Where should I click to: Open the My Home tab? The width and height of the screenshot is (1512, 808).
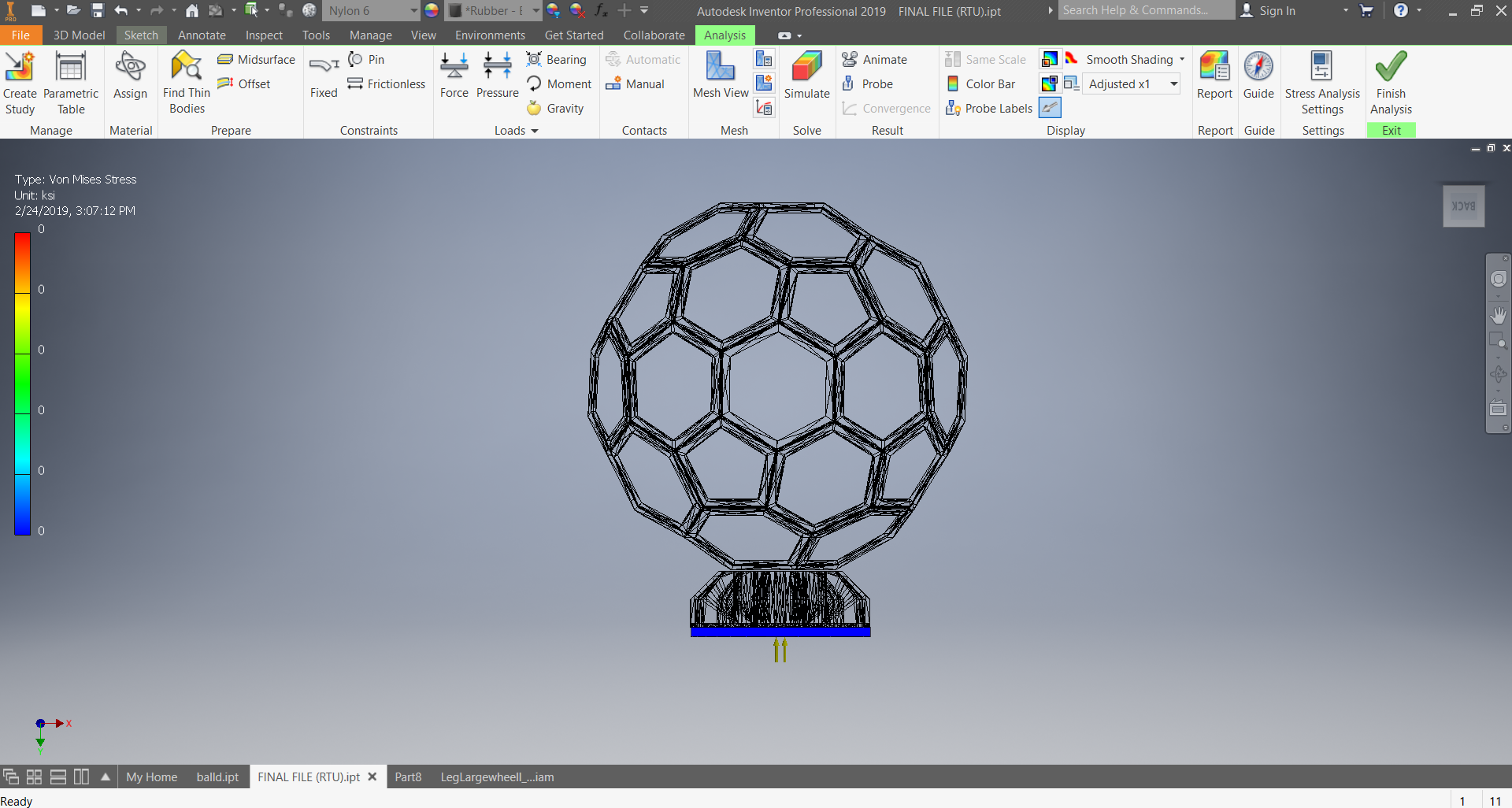tap(152, 776)
